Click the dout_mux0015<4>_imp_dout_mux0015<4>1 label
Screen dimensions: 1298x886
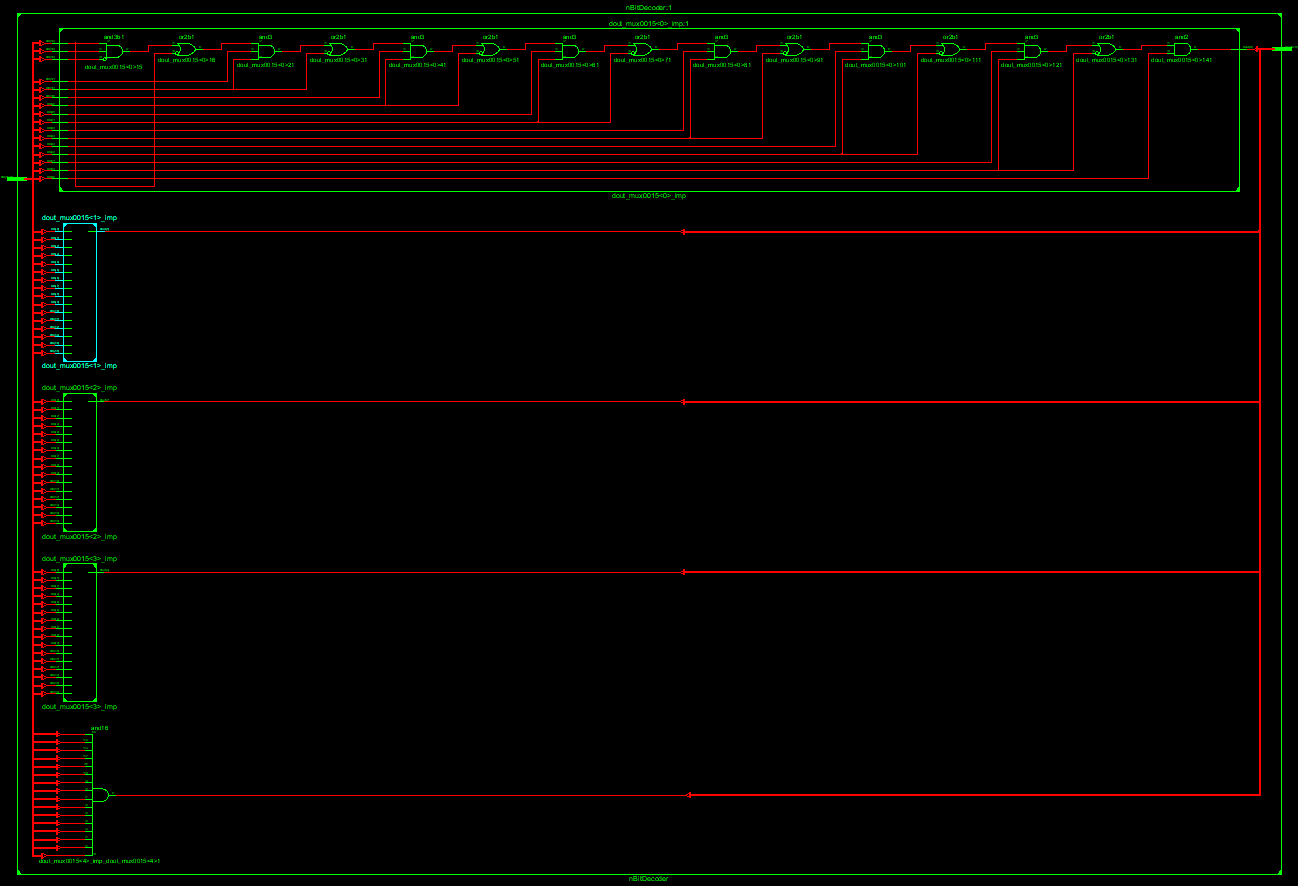pyautogui.click(x=99, y=861)
